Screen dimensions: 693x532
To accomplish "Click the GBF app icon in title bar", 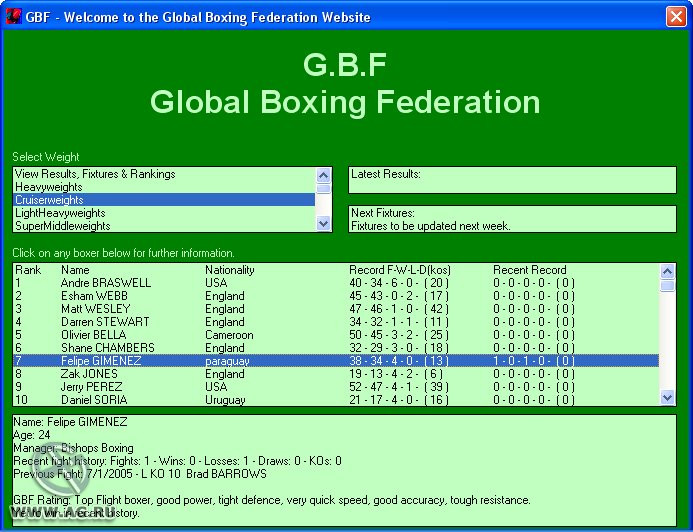I will (x=13, y=17).
